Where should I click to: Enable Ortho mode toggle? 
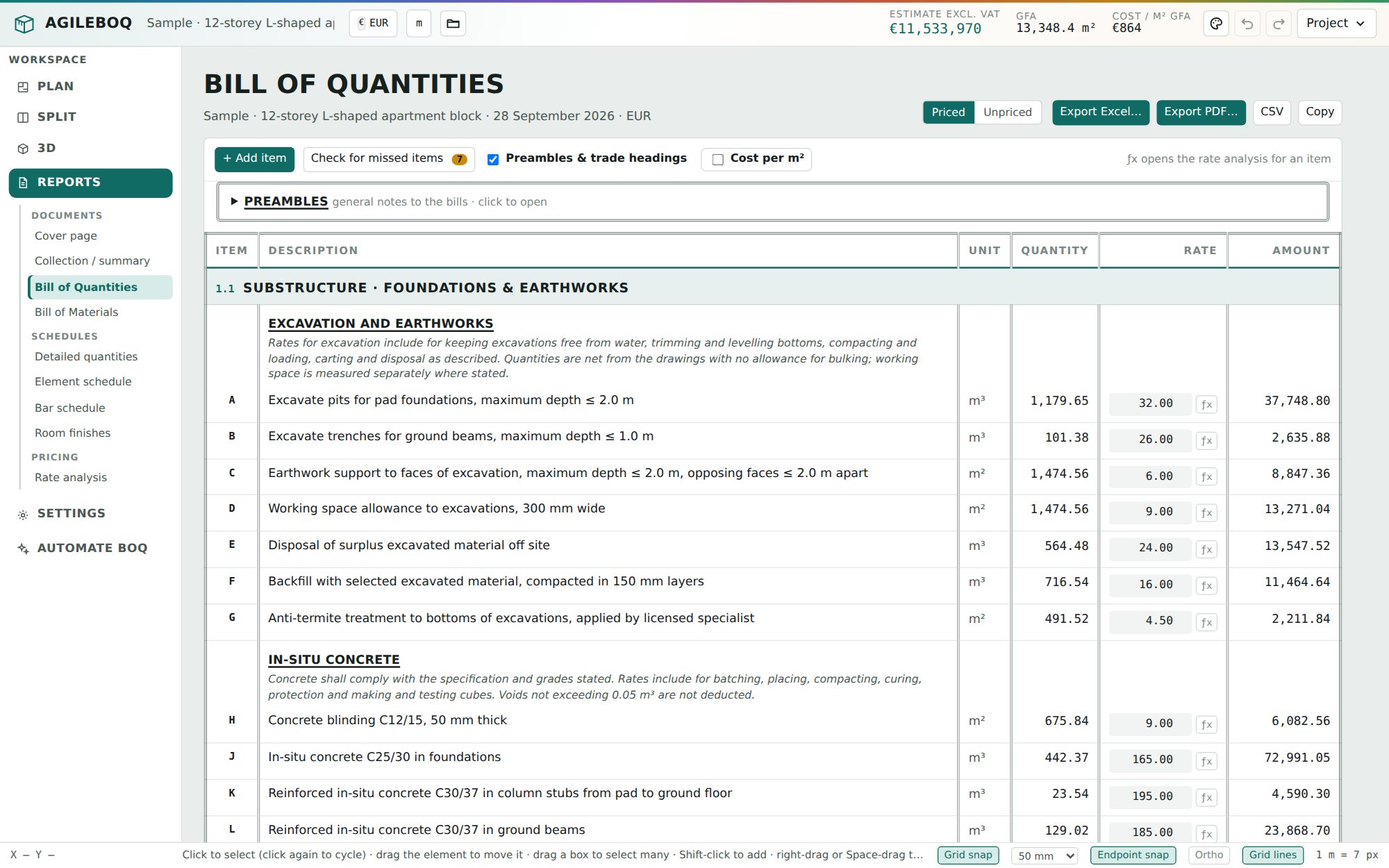point(1209,855)
